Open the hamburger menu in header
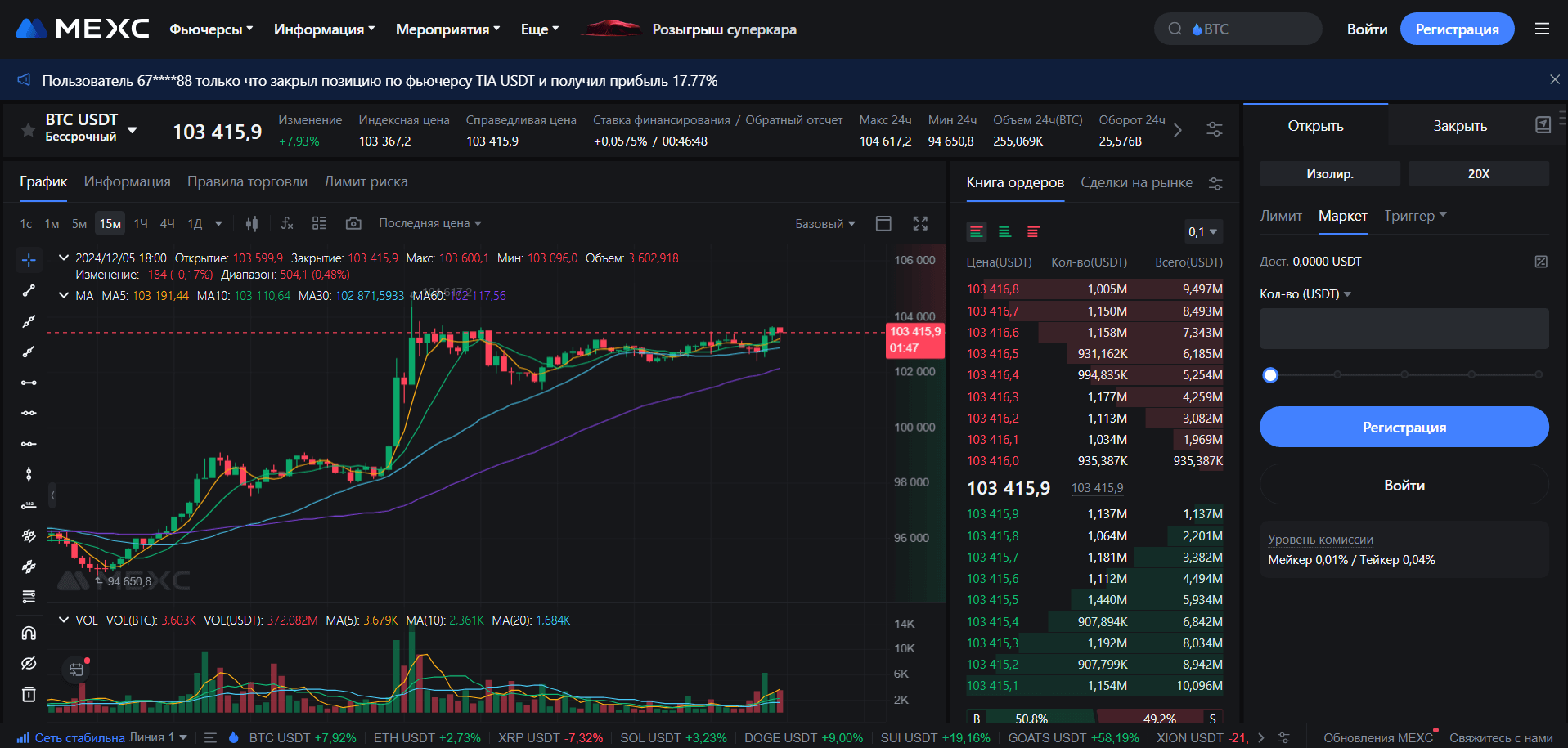 pyautogui.click(x=1542, y=29)
